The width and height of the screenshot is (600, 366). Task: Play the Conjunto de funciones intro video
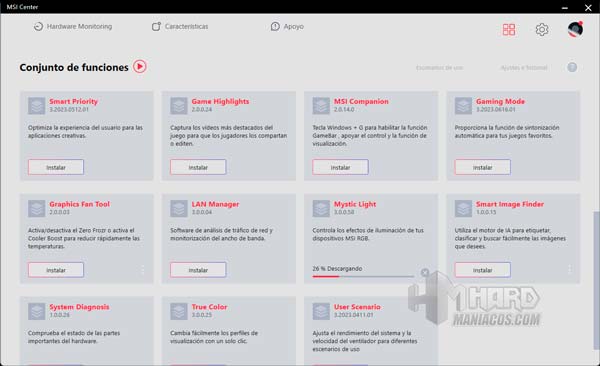point(140,67)
